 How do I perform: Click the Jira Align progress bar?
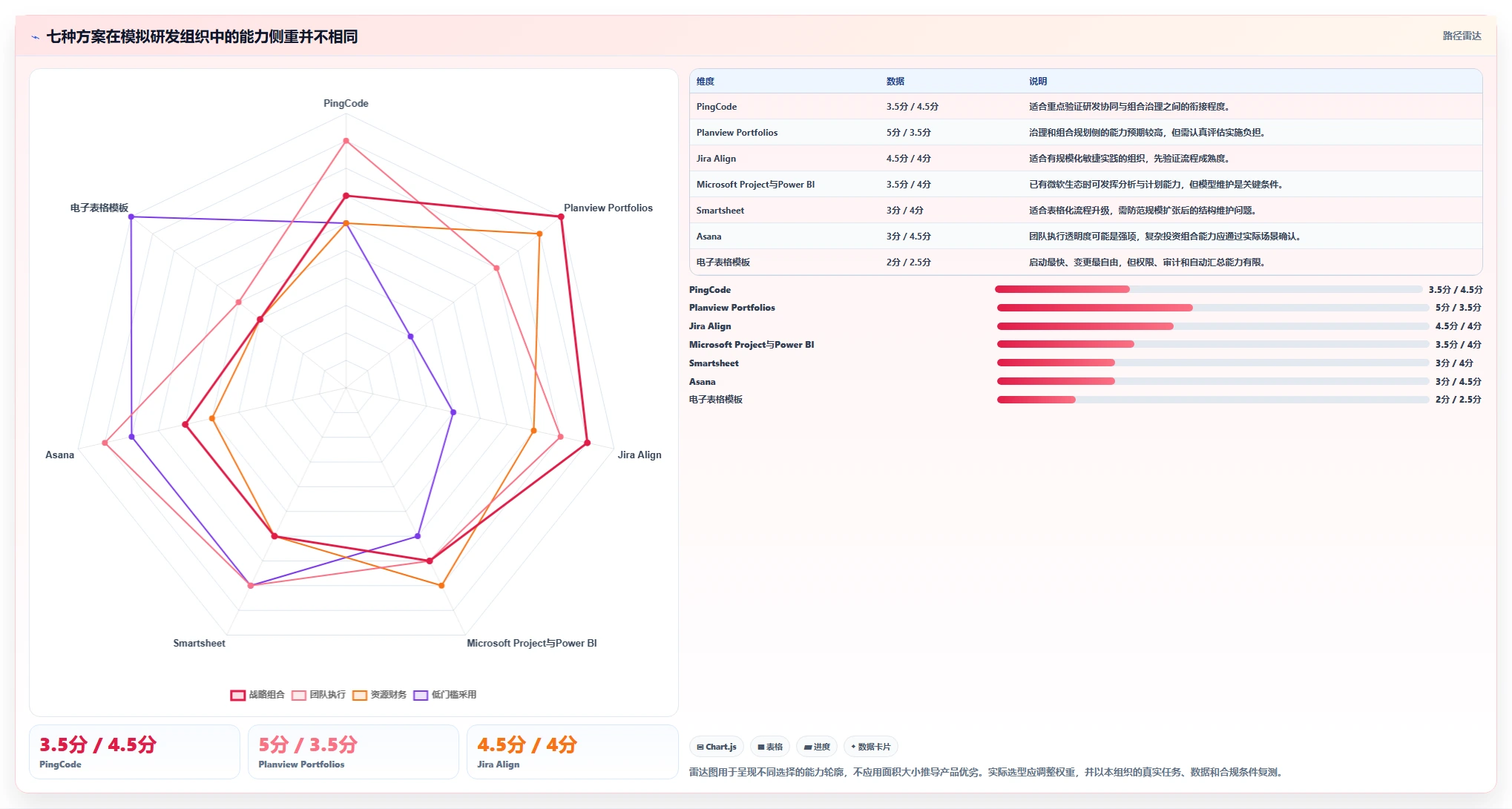(x=1213, y=326)
